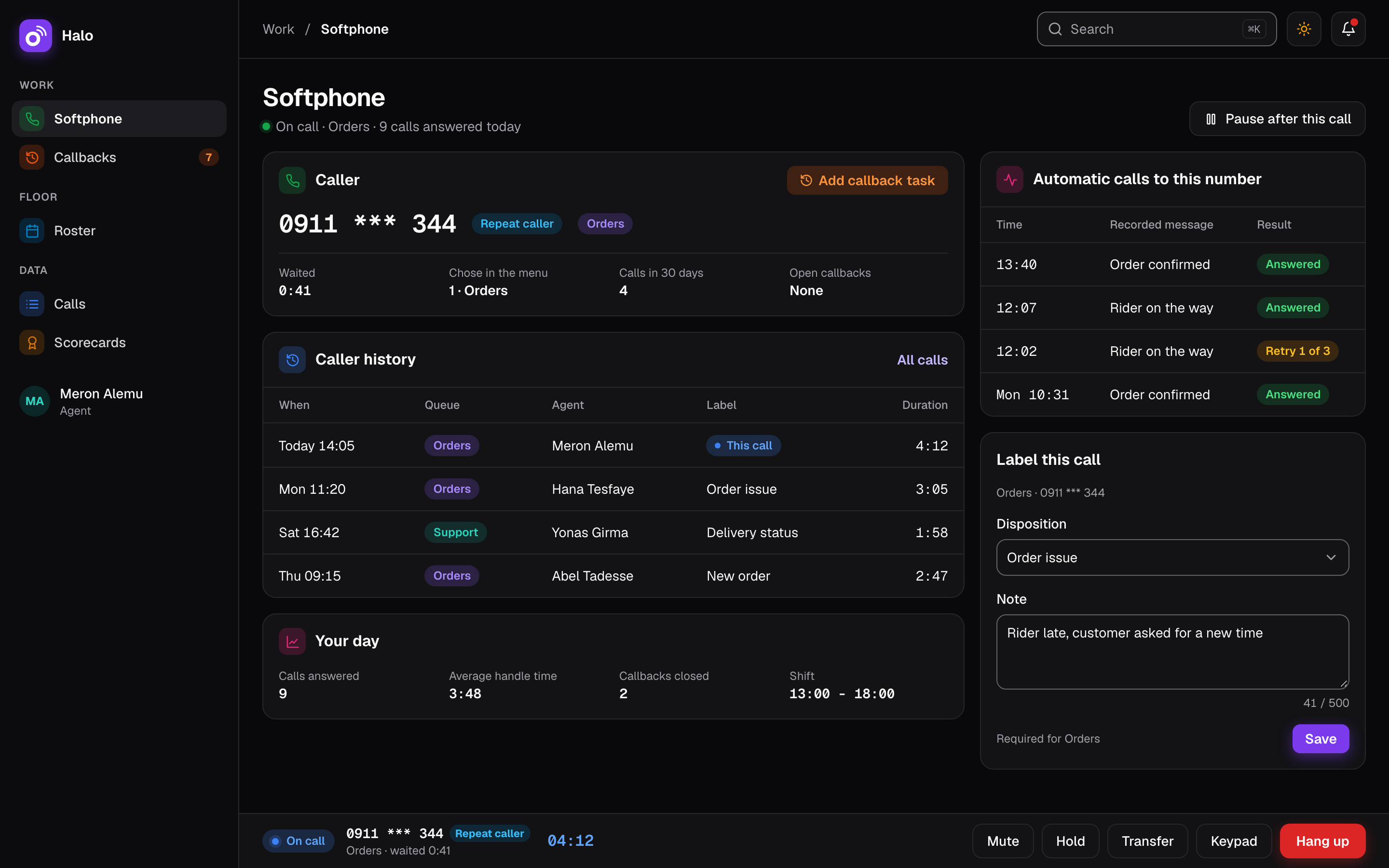
Task: Open Callbacks in the sidebar
Action: click(x=119, y=157)
